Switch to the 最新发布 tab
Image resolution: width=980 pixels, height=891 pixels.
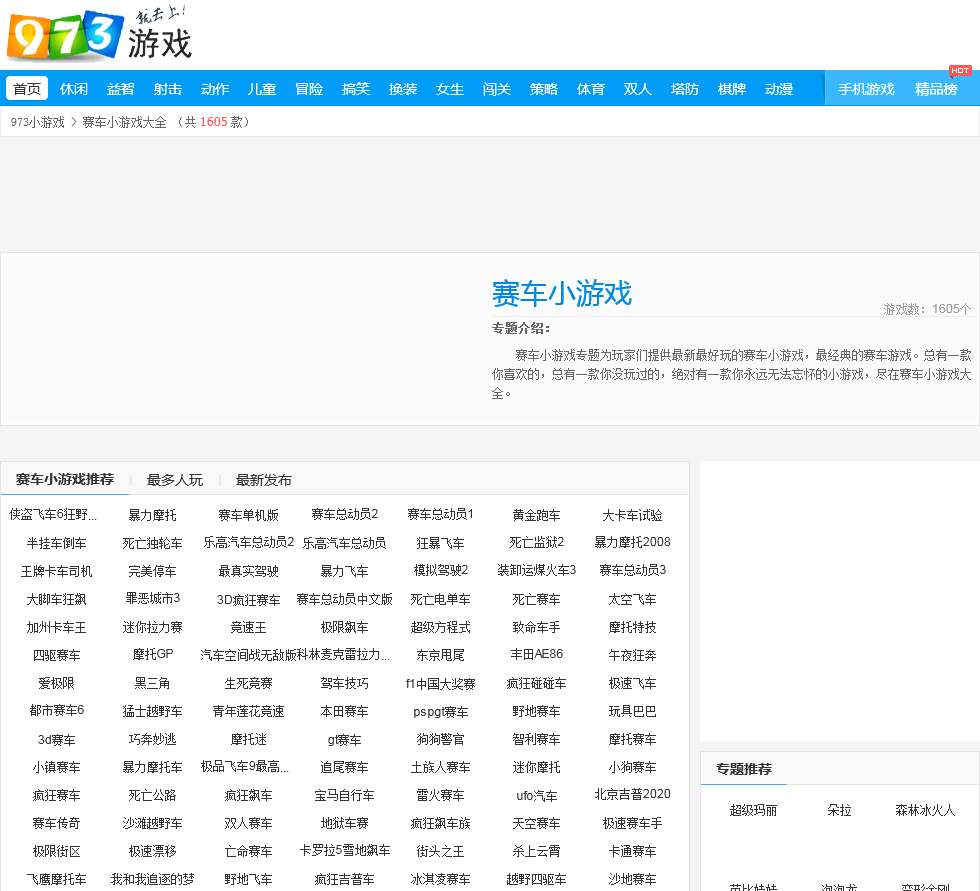point(263,480)
